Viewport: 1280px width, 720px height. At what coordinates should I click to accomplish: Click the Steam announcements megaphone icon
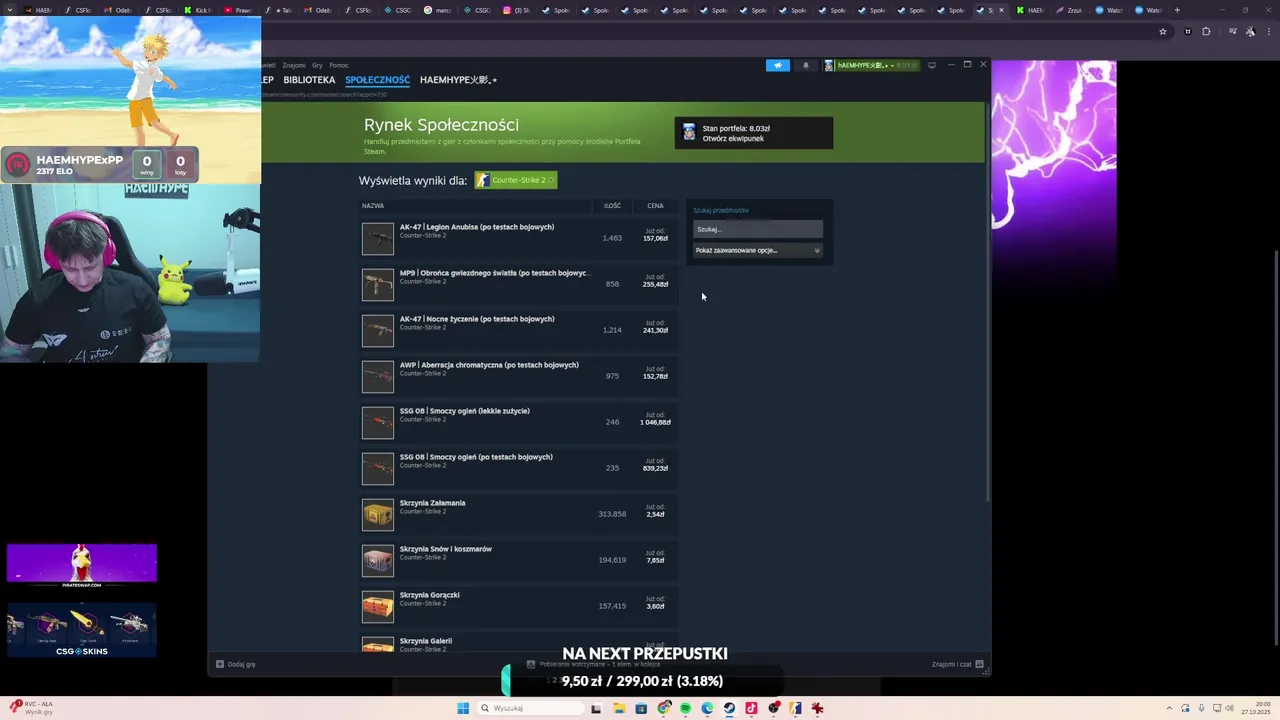tap(777, 65)
